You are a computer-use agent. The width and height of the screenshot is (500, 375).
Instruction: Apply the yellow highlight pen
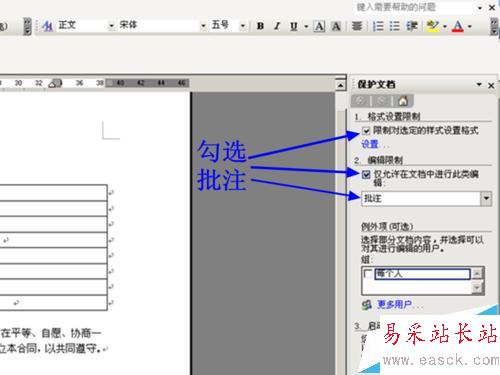(x=433, y=26)
